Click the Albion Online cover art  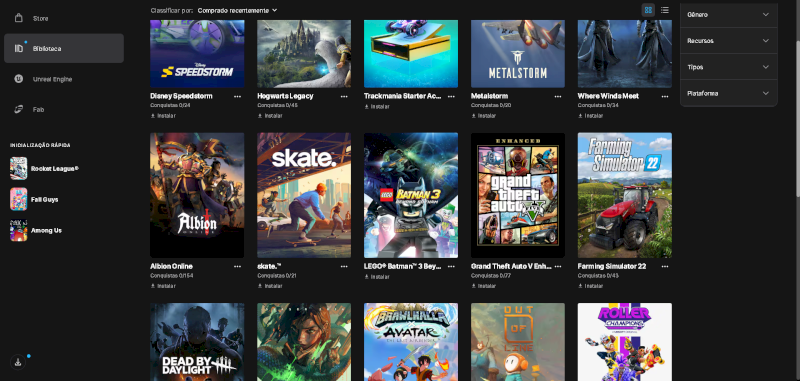tap(197, 195)
